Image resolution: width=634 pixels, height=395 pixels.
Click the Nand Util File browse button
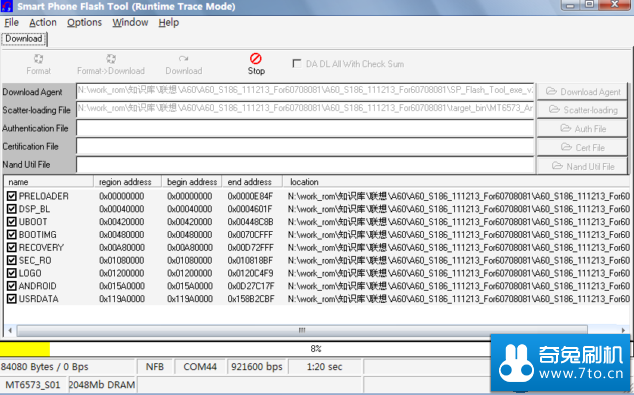coord(582,166)
